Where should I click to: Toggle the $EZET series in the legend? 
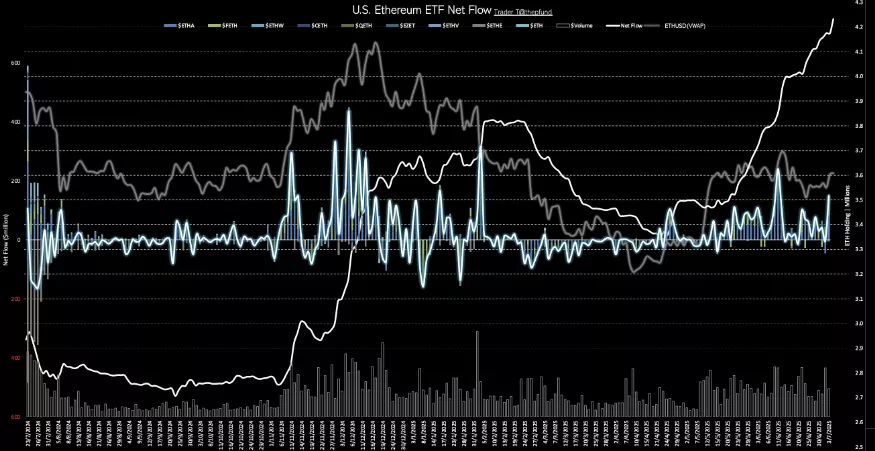(x=400, y=26)
